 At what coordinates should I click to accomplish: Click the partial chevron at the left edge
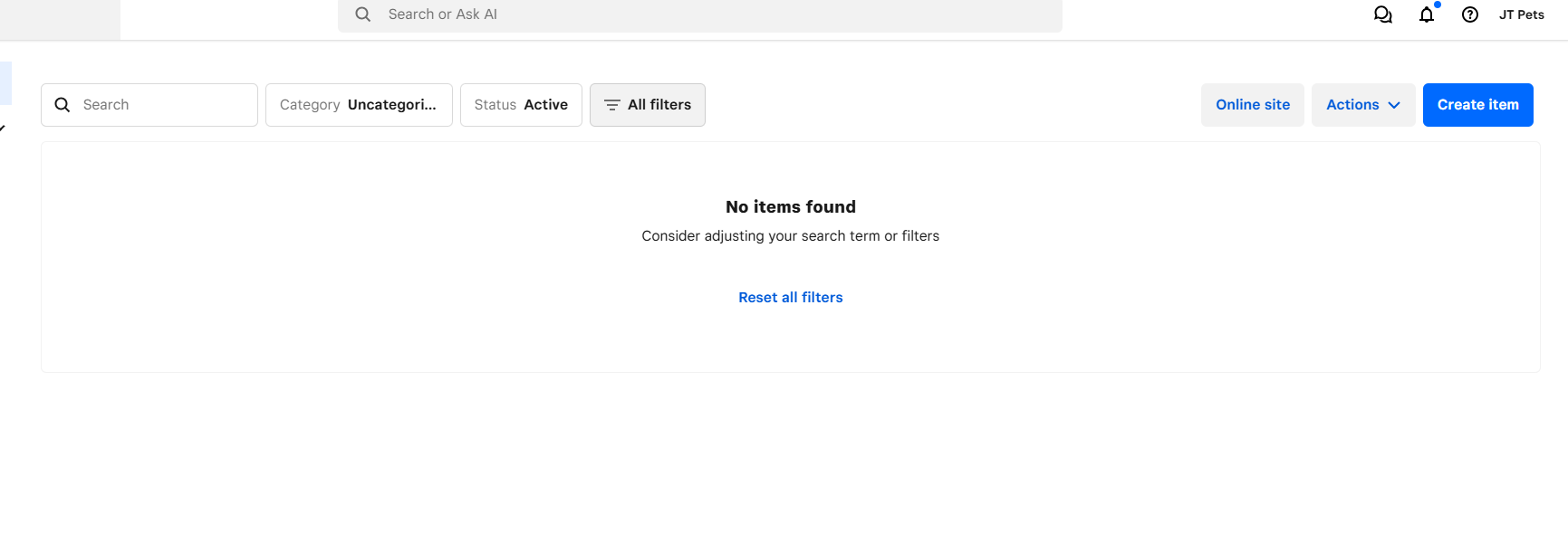tap(3, 129)
